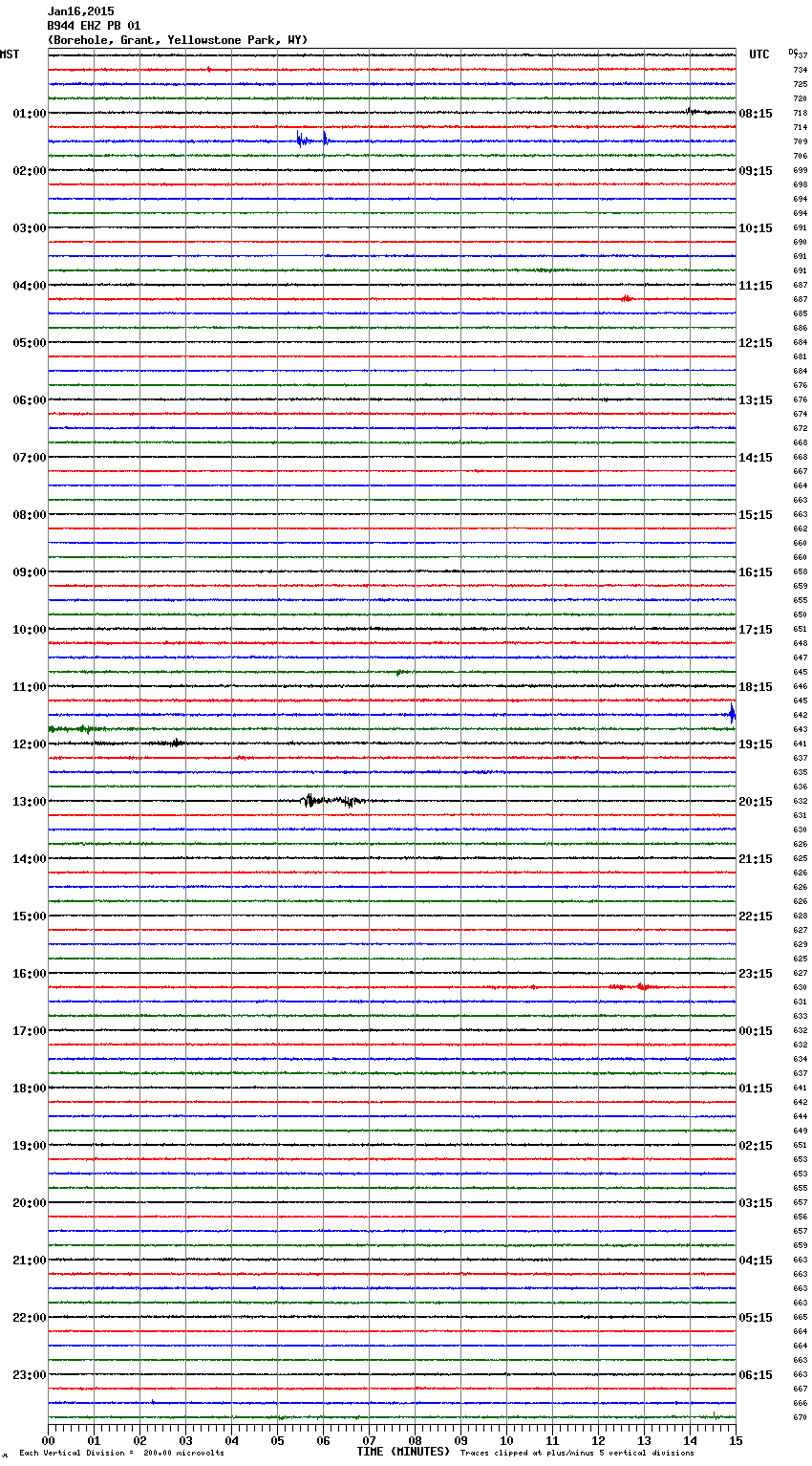Select the 22:00 MST hour label
The width and height of the screenshot is (812, 1466).
(30, 1318)
